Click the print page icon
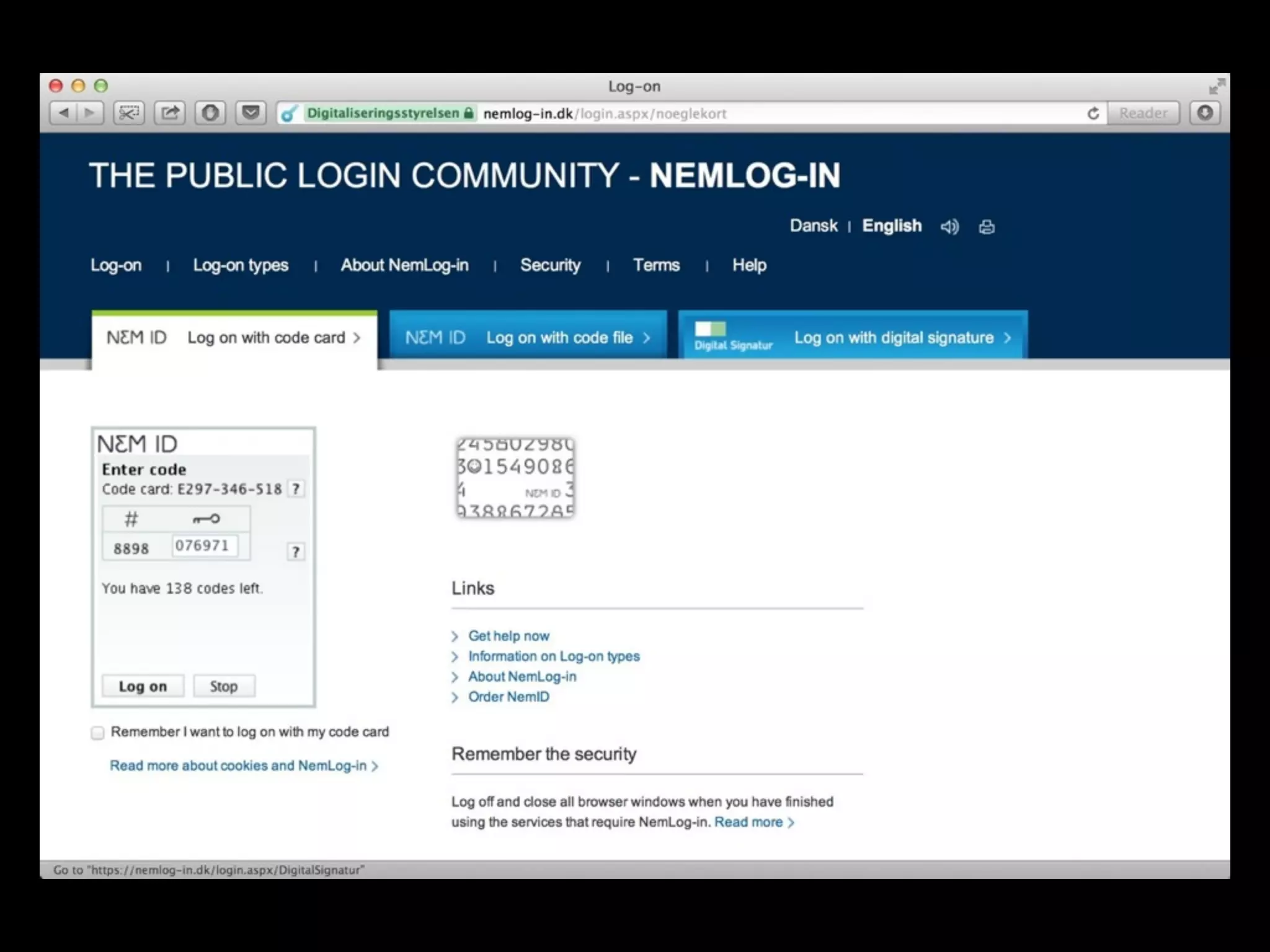Screen dimensions: 1270x952 pyautogui.click(x=987, y=227)
